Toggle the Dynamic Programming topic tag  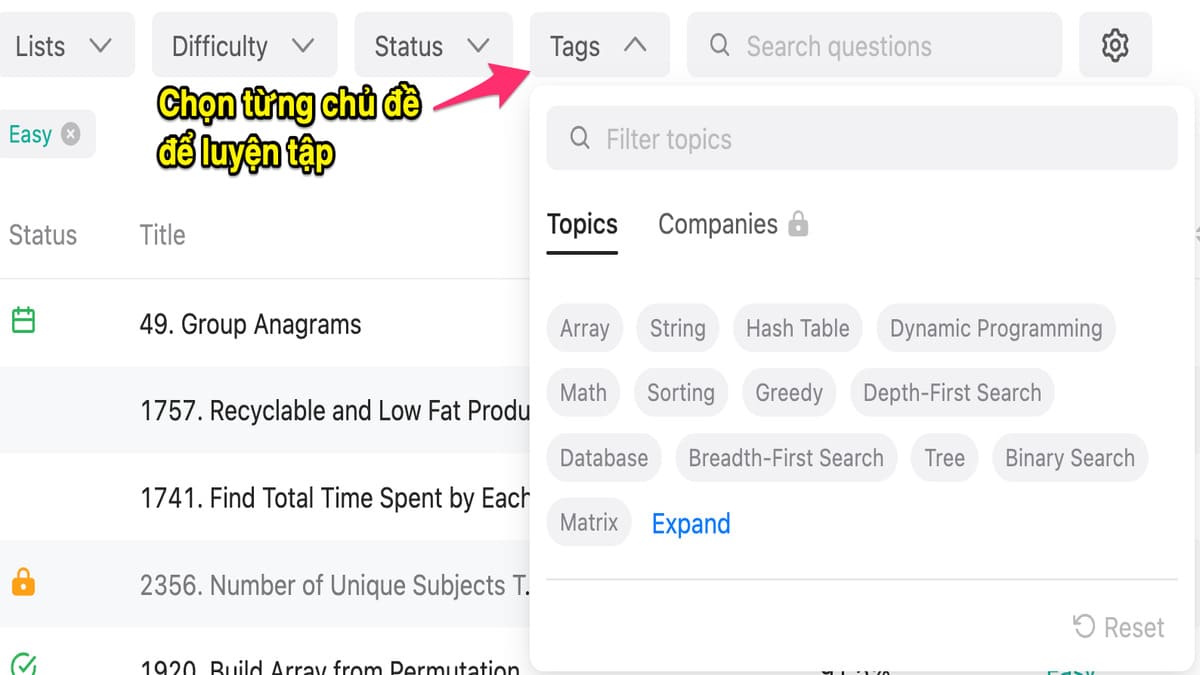(x=996, y=328)
